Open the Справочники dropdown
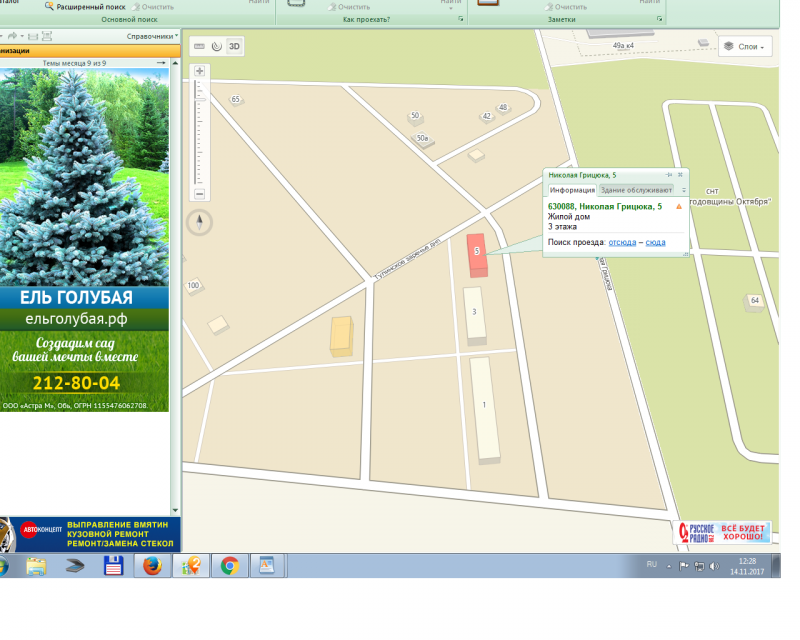Image resolution: width=800 pixels, height=640 pixels. pyautogui.click(x=152, y=36)
